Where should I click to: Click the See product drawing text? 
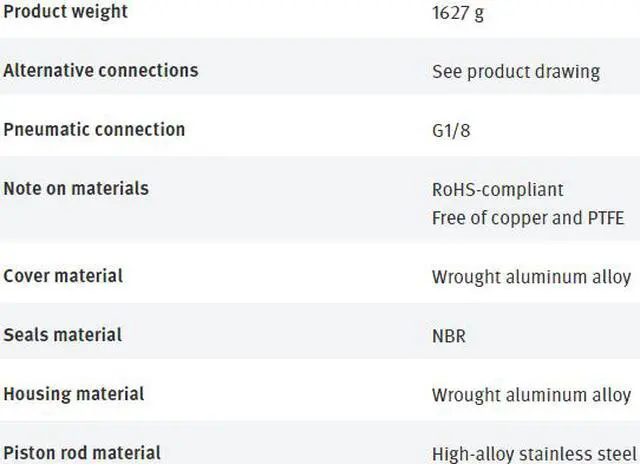(515, 72)
